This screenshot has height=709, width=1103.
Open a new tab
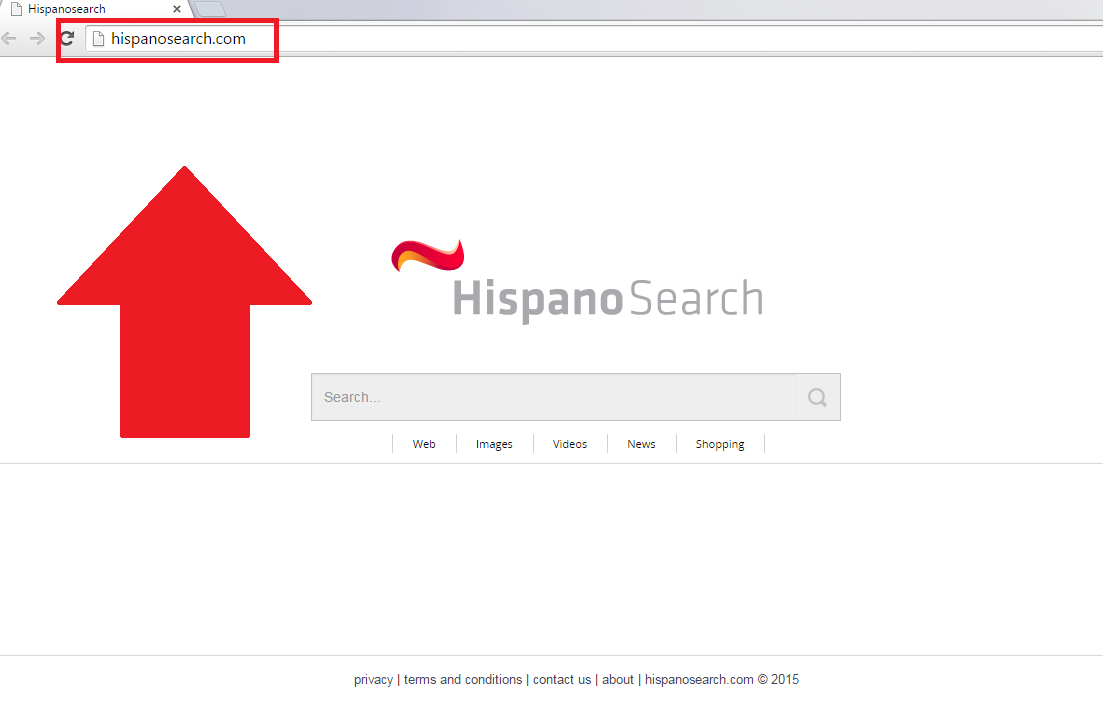point(210,9)
